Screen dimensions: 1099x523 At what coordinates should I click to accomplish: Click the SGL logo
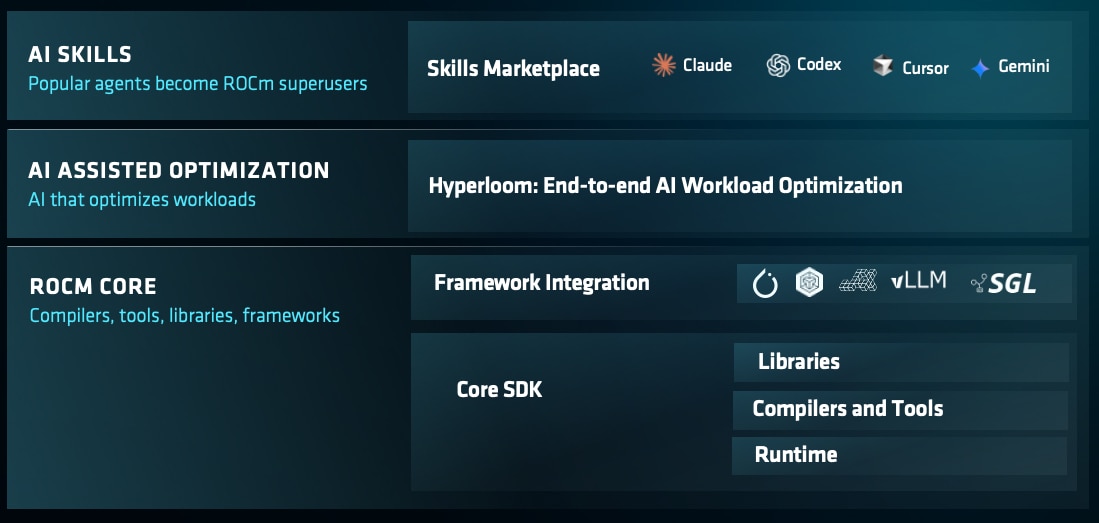click(x=1004, y=283)
